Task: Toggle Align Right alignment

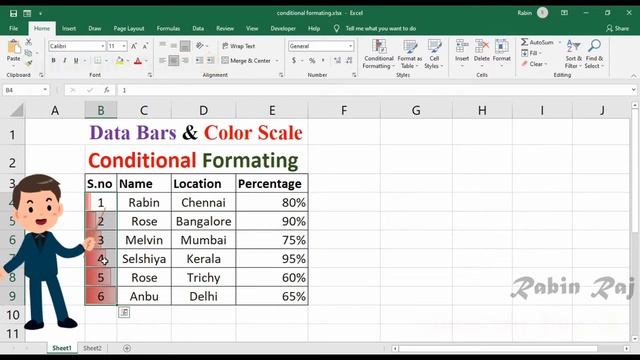Action: click(x=185, y=60)
